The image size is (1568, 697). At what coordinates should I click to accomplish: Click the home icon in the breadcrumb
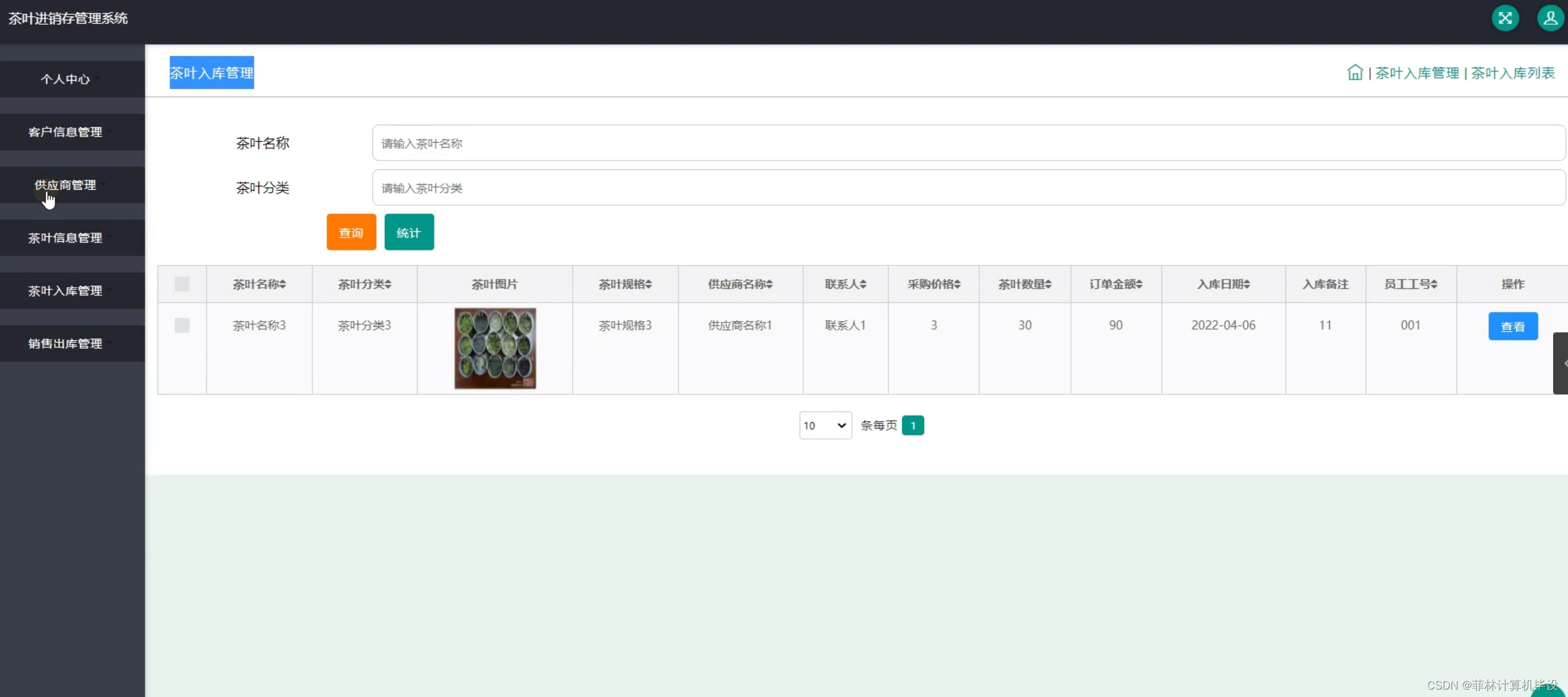[1355, 72]
